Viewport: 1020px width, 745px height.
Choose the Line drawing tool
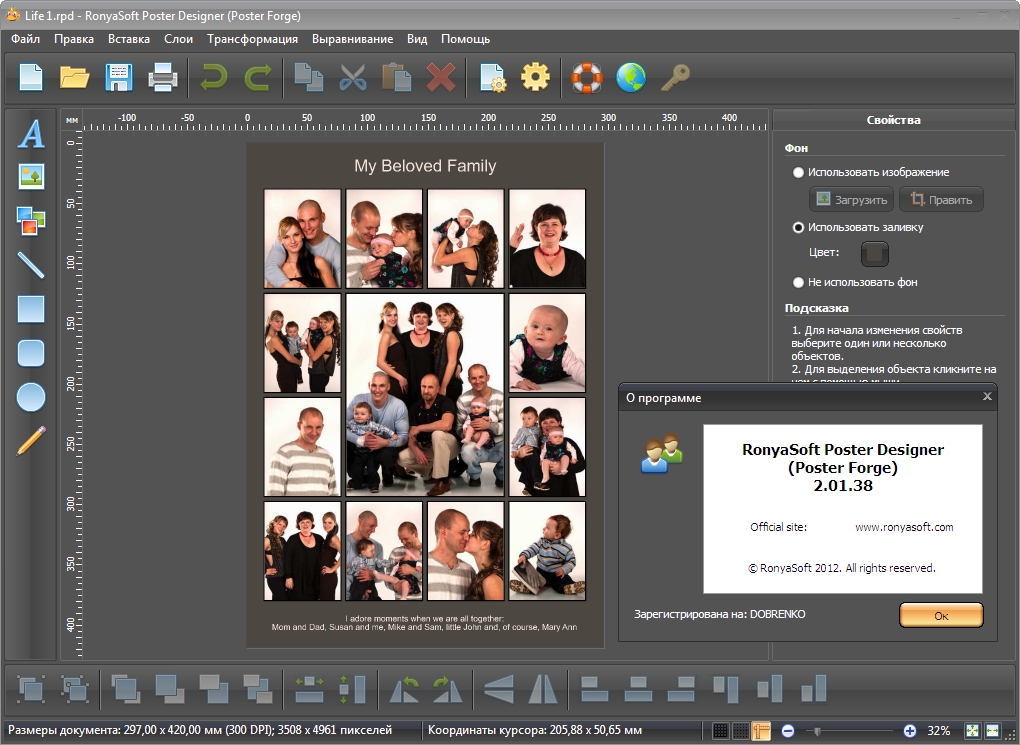click(x=32, y=265)
